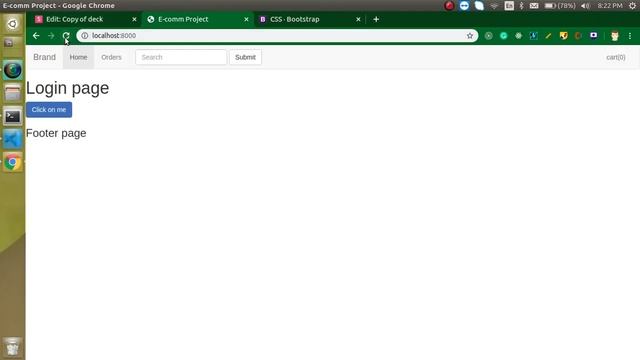This screenshot has width=640, height=360.
Task: Open Visual Studio Code from dock
Action: click(13, 140)
